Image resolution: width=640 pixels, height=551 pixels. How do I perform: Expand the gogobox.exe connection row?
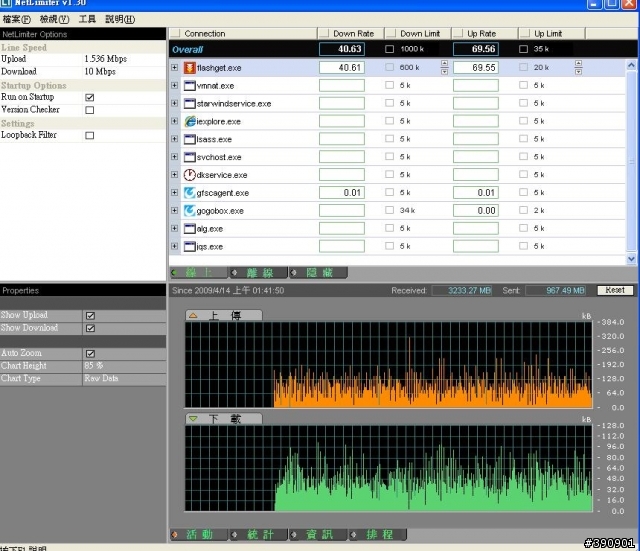point(175,211)
